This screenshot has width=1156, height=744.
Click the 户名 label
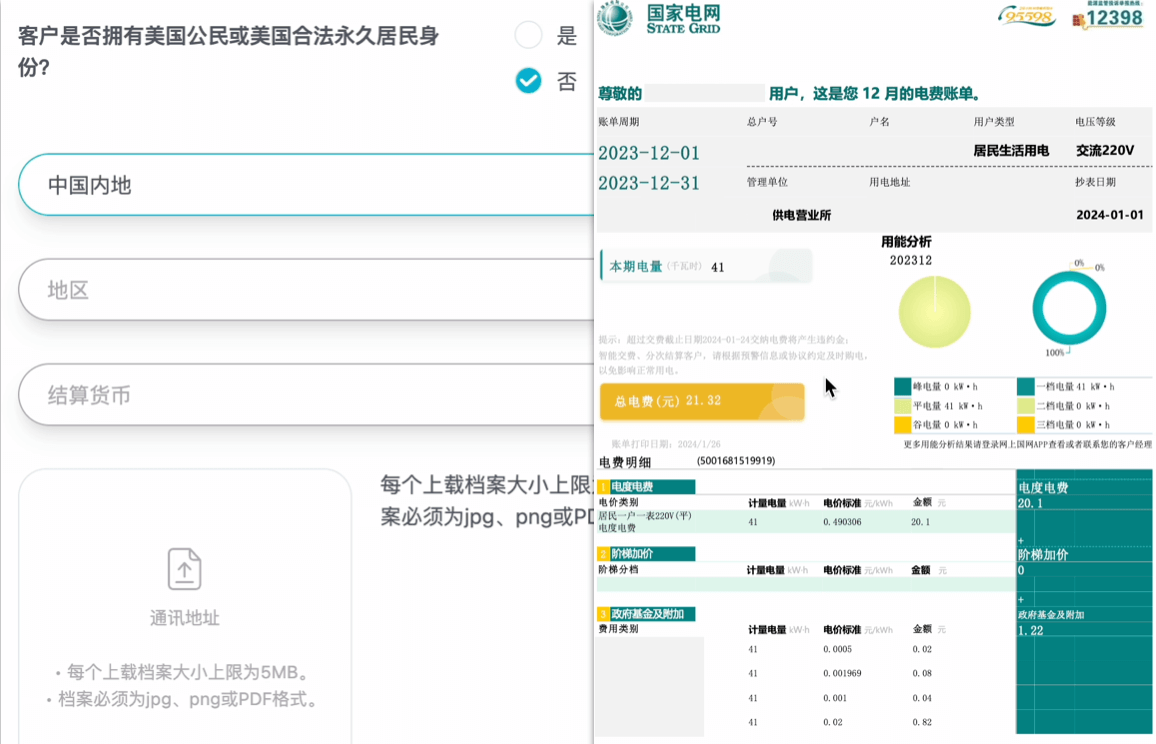[x=879, y=122]
